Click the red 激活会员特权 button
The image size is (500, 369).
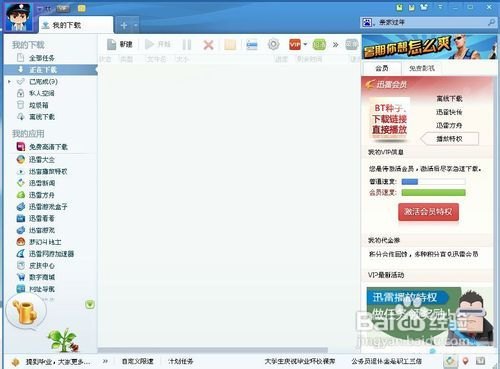tap(428, 212)
